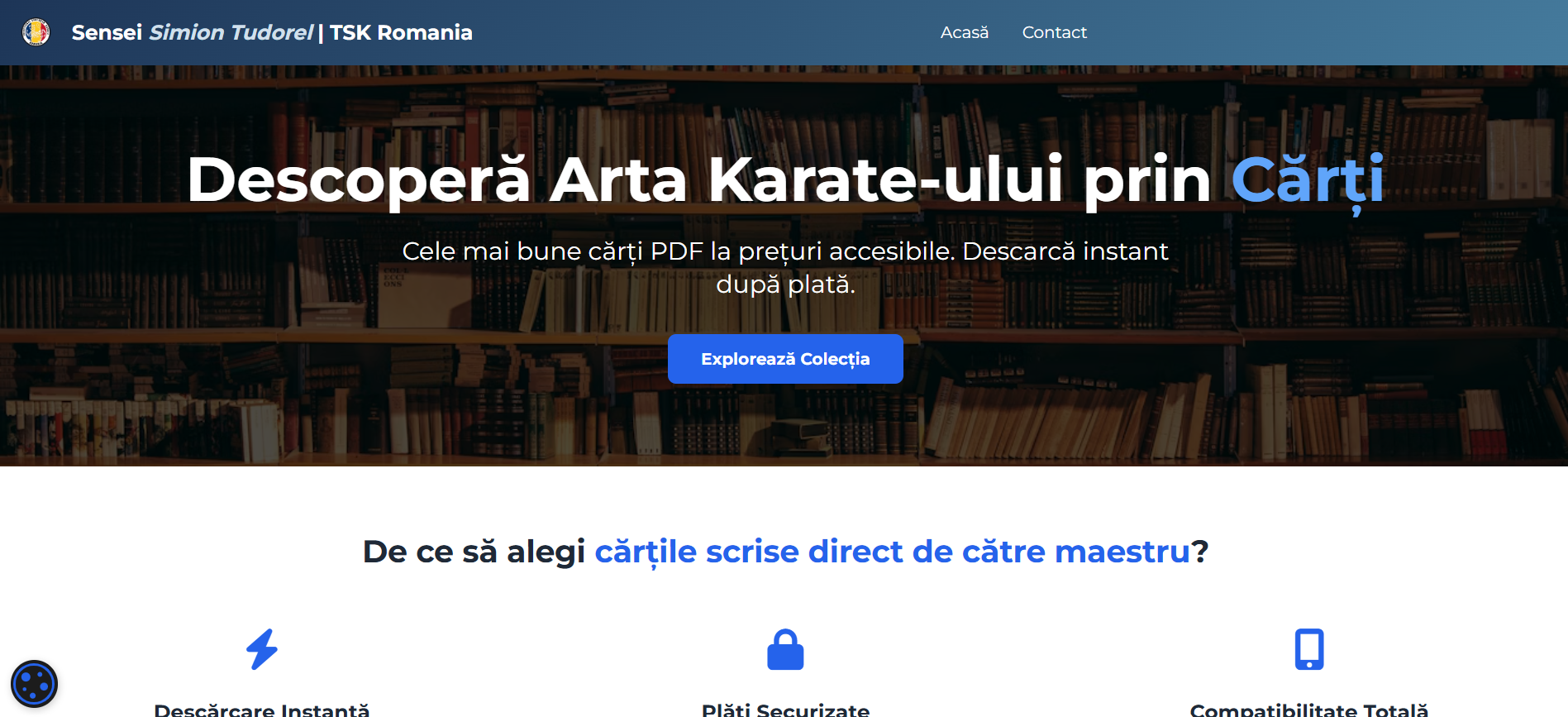Image resolution: width=1568 pixels, height=717 pixels.
Task: Go to the Acasă menu item
Action: [x=964, y=32]
